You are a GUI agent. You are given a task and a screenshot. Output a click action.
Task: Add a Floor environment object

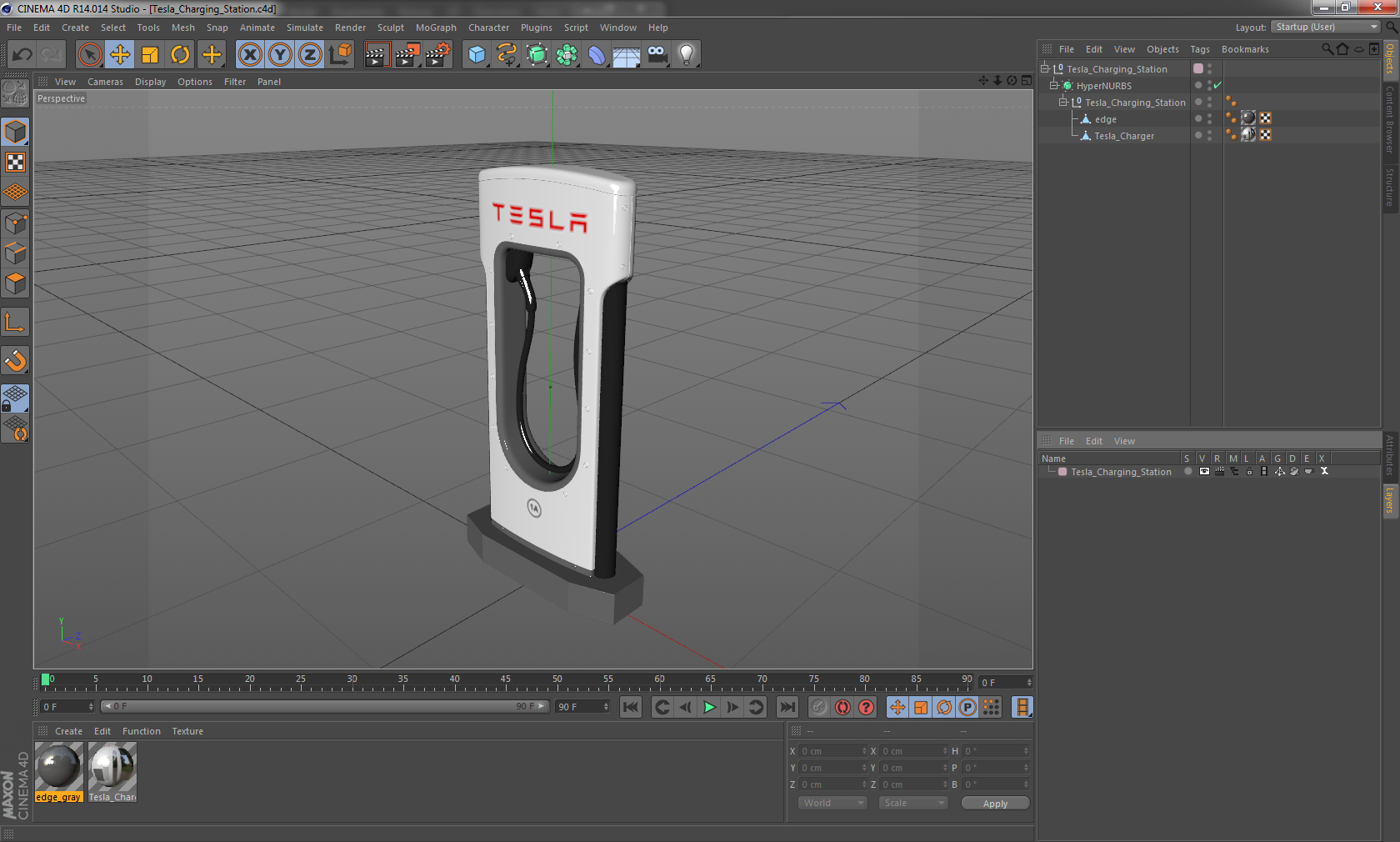pyautogui.click(x=627, y=55)
